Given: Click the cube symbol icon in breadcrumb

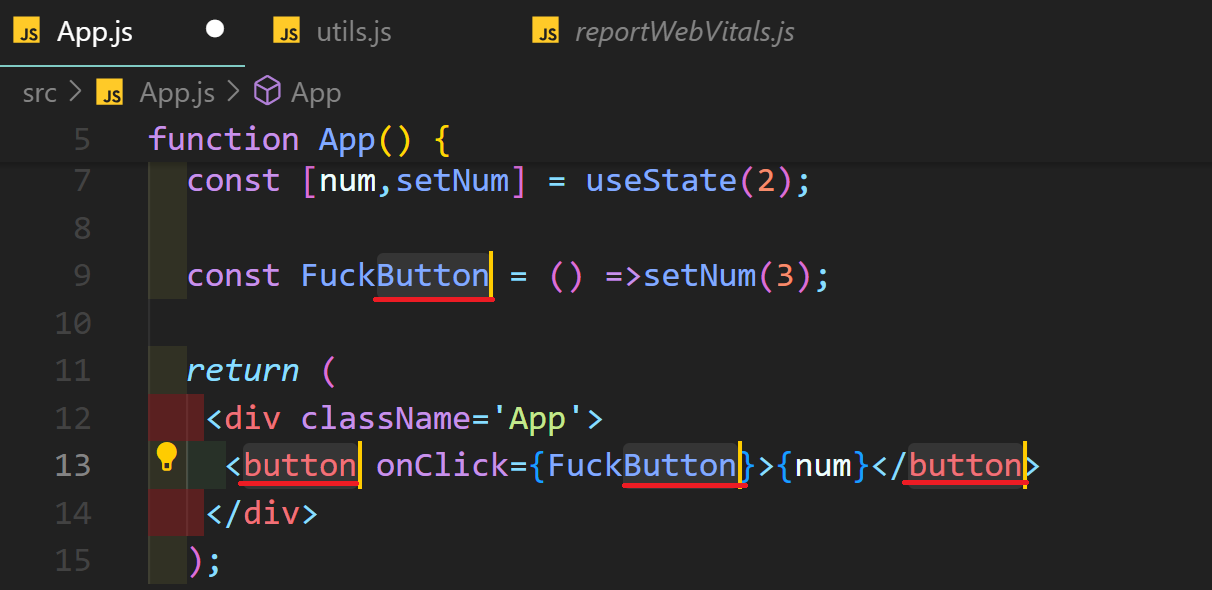Looking at the screenshot, I should [x=267, y=92].
